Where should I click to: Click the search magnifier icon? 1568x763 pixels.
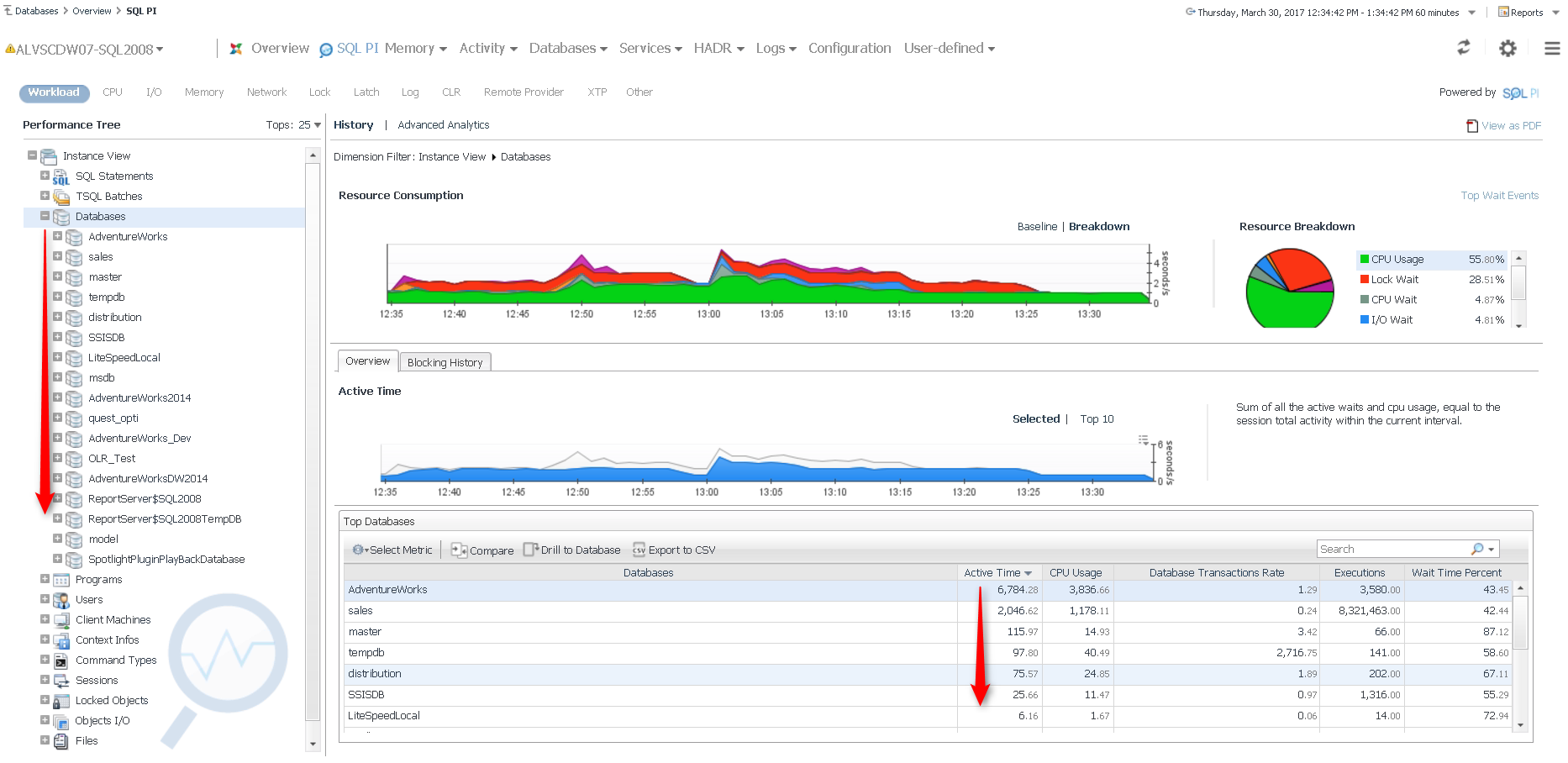pyautogui.click(x=1477, y=550)
